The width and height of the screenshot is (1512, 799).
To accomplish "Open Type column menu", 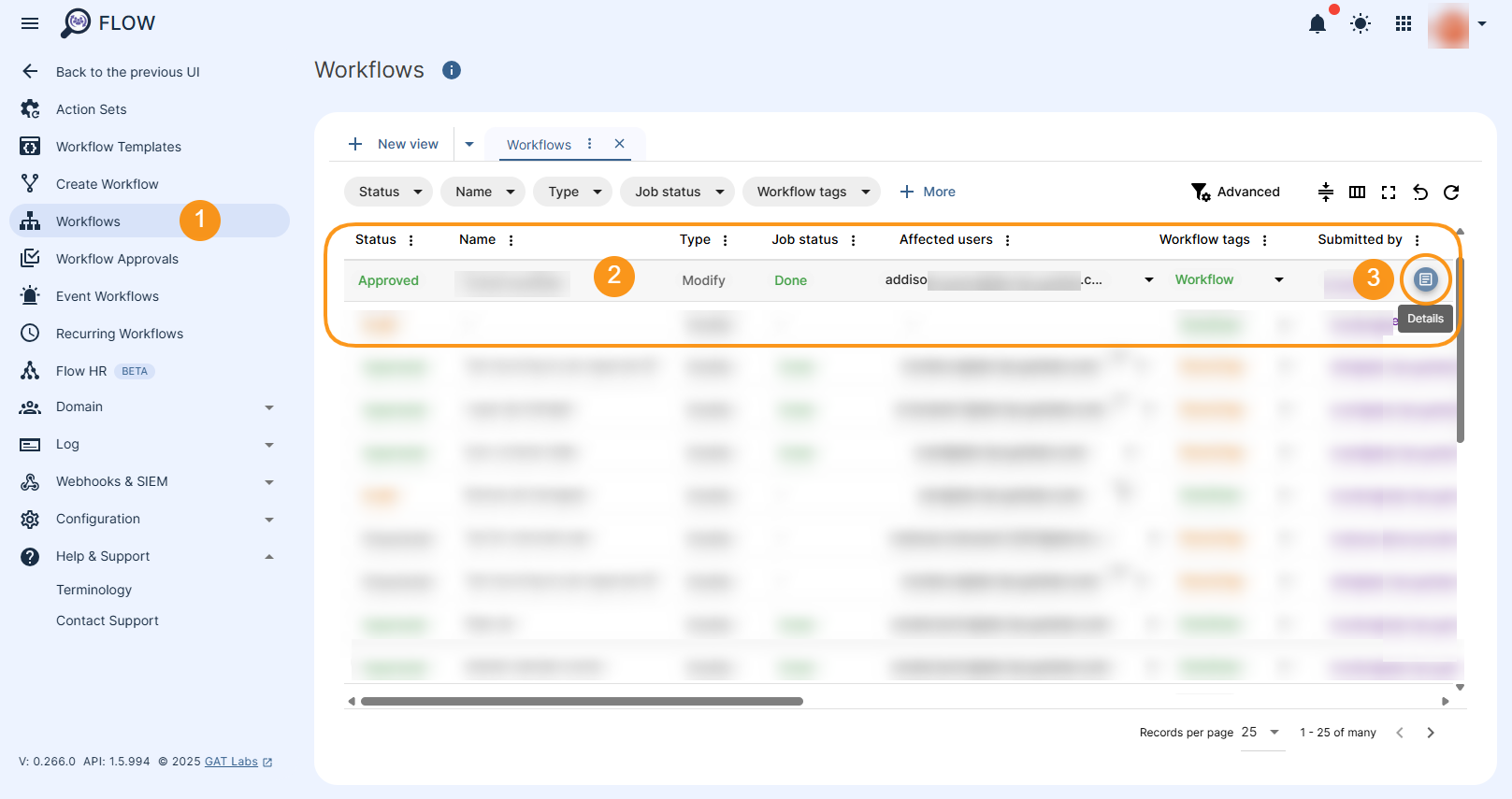I will [725, 240].
